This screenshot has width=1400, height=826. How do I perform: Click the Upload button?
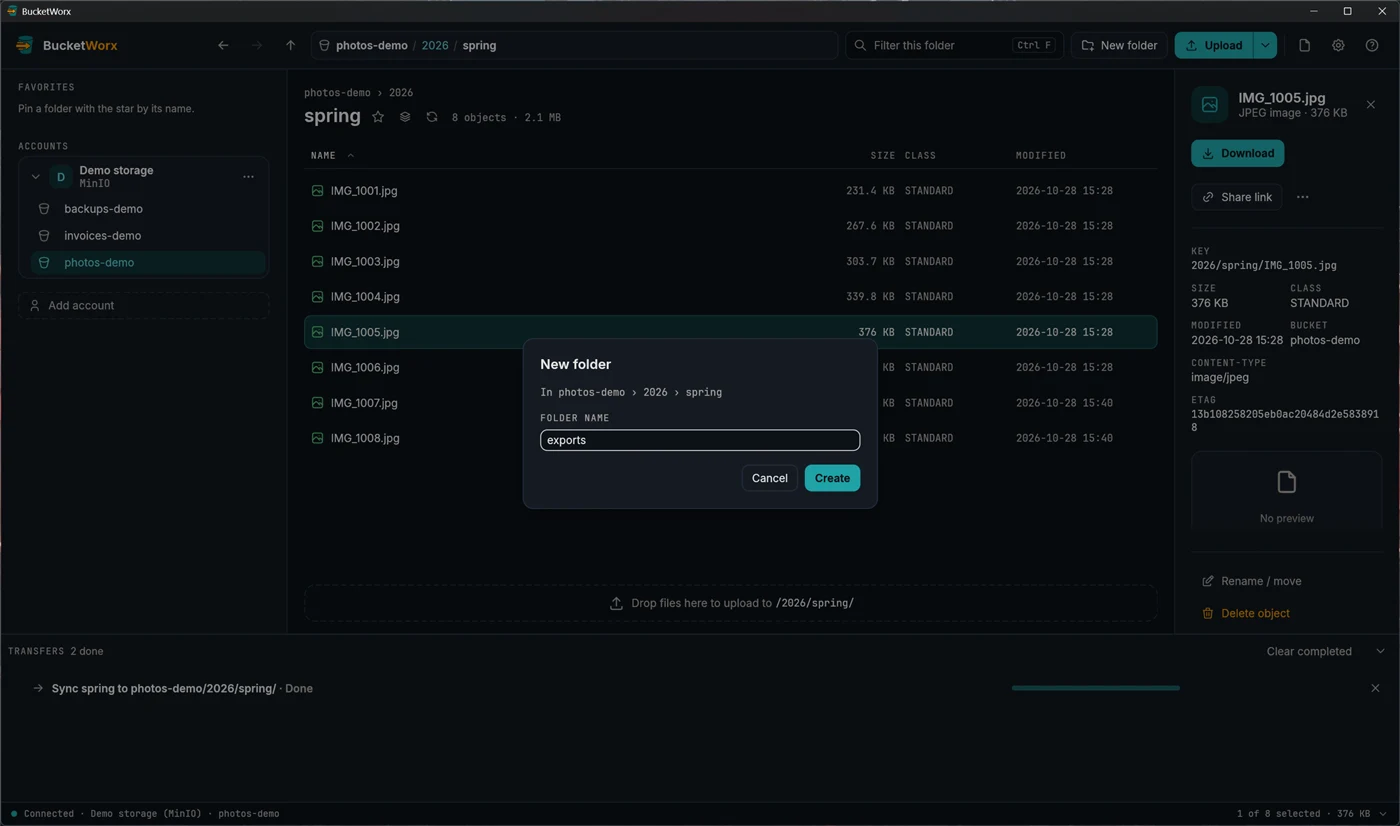[x=1214, y=45]
